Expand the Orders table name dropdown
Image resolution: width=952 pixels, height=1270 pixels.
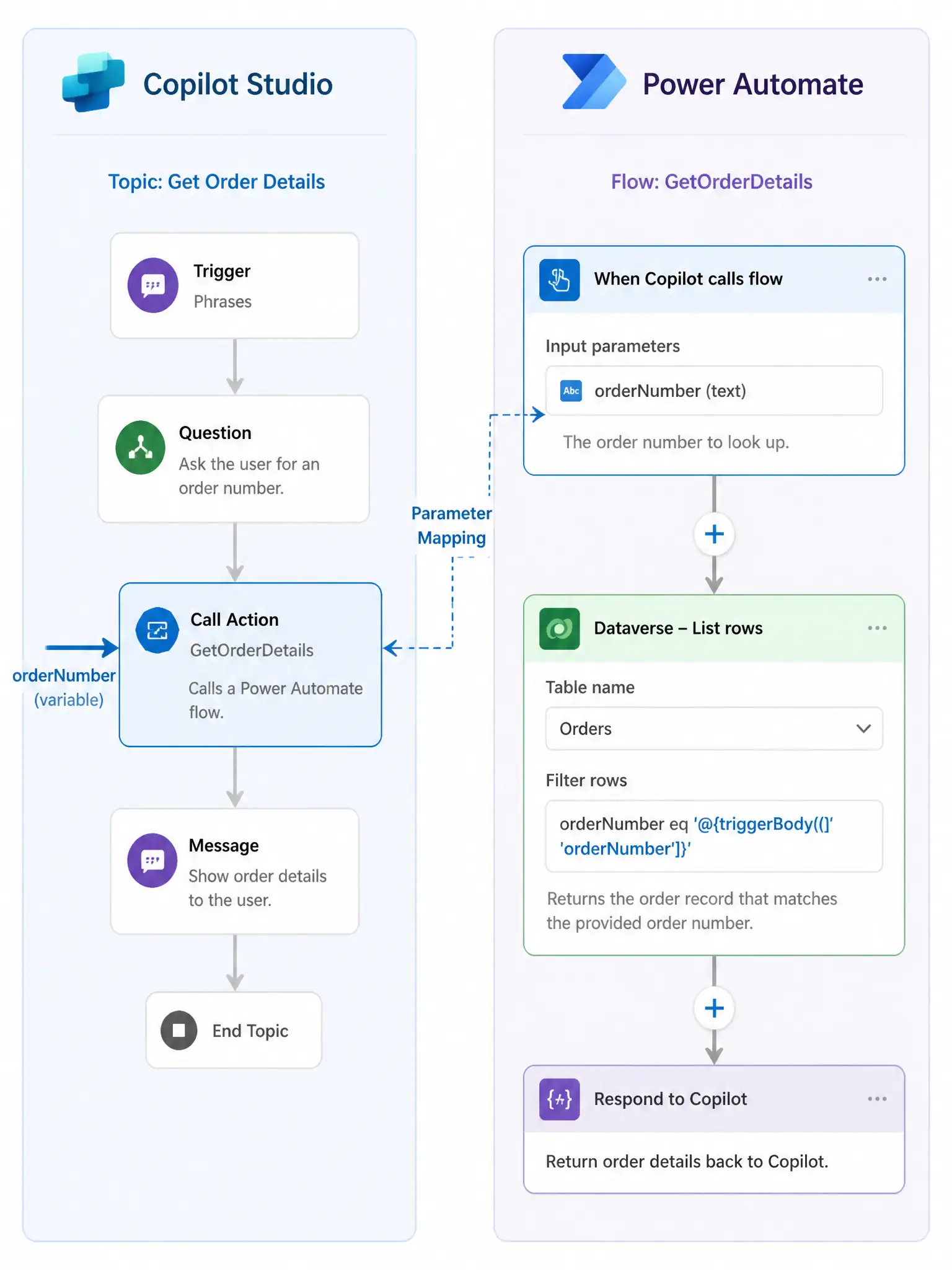(x=714, y=729)
